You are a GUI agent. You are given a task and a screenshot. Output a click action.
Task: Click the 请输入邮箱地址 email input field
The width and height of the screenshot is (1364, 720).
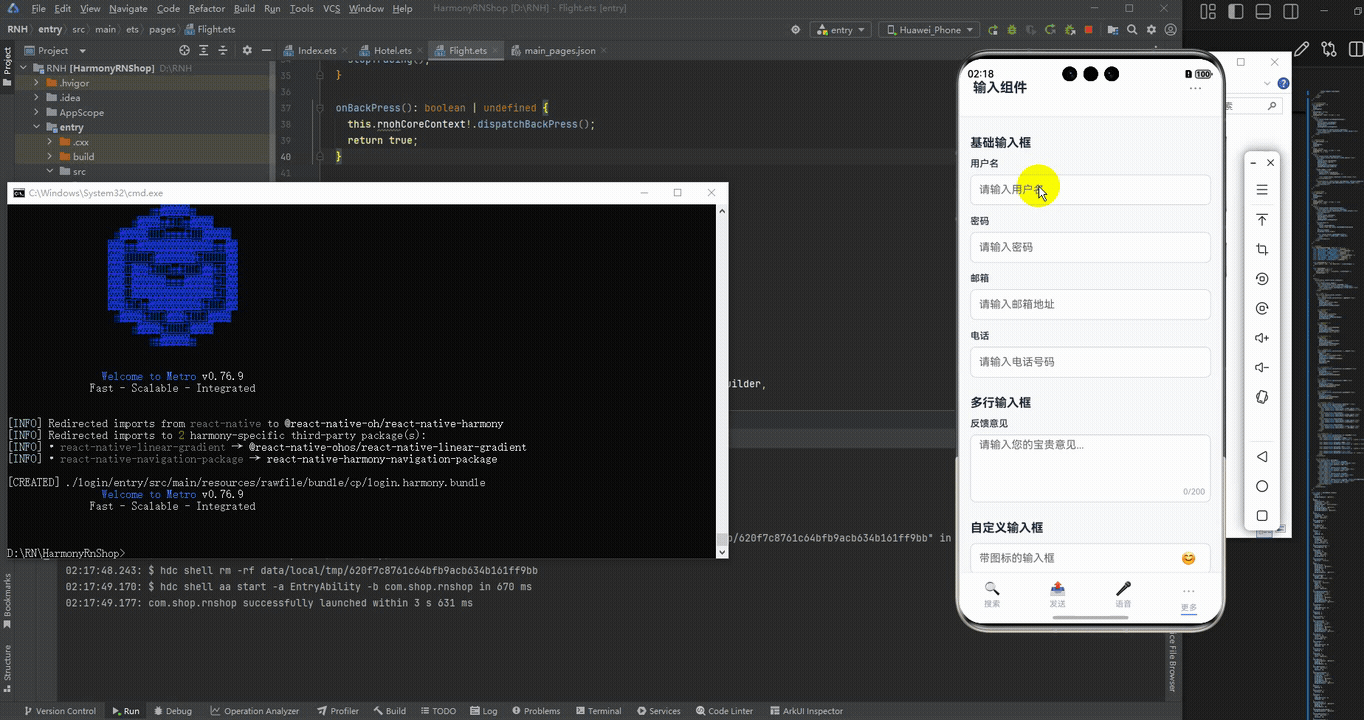click(1090, 304)
